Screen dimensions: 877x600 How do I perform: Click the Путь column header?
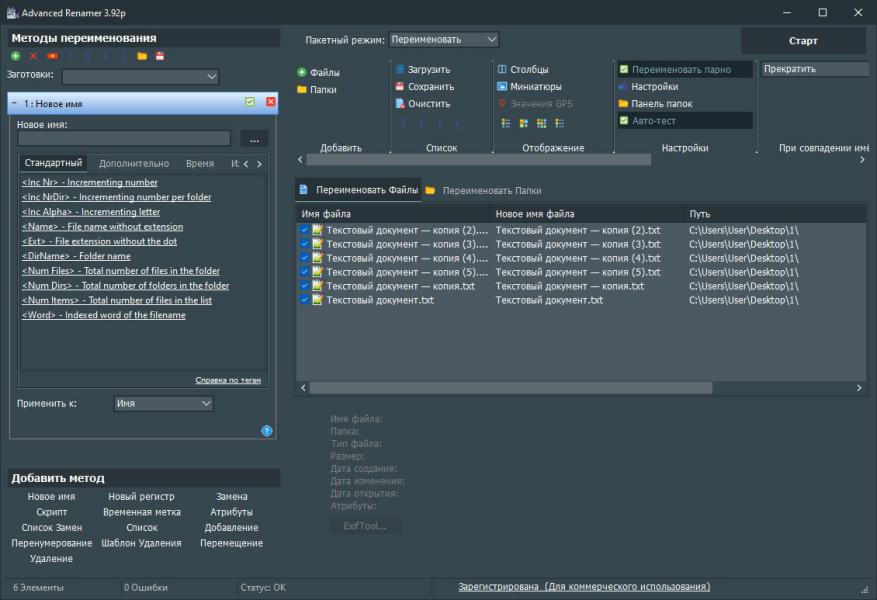pos(775,214)
